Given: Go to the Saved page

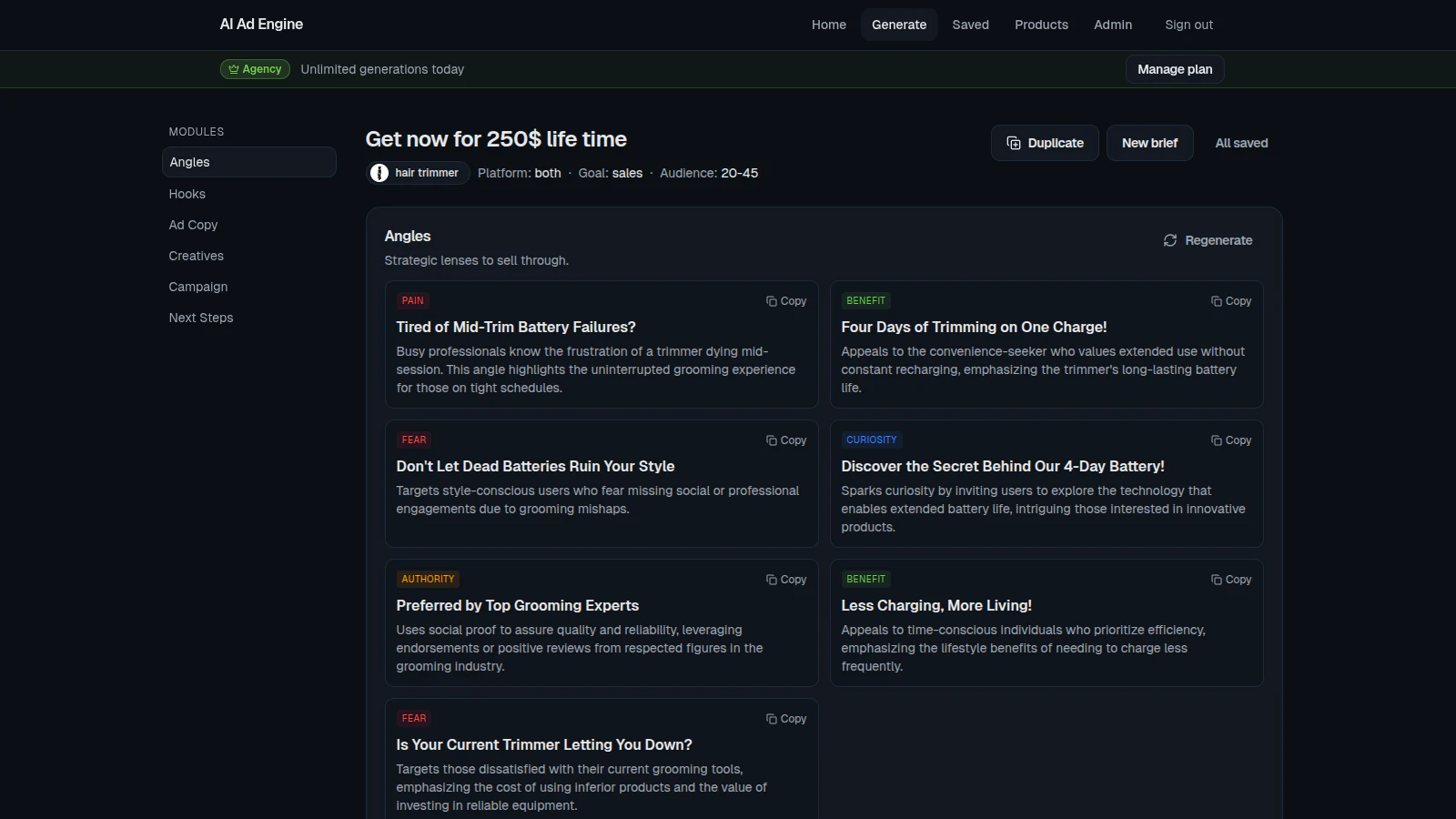Looking at the screenshot, I should [x=970, y=25].
